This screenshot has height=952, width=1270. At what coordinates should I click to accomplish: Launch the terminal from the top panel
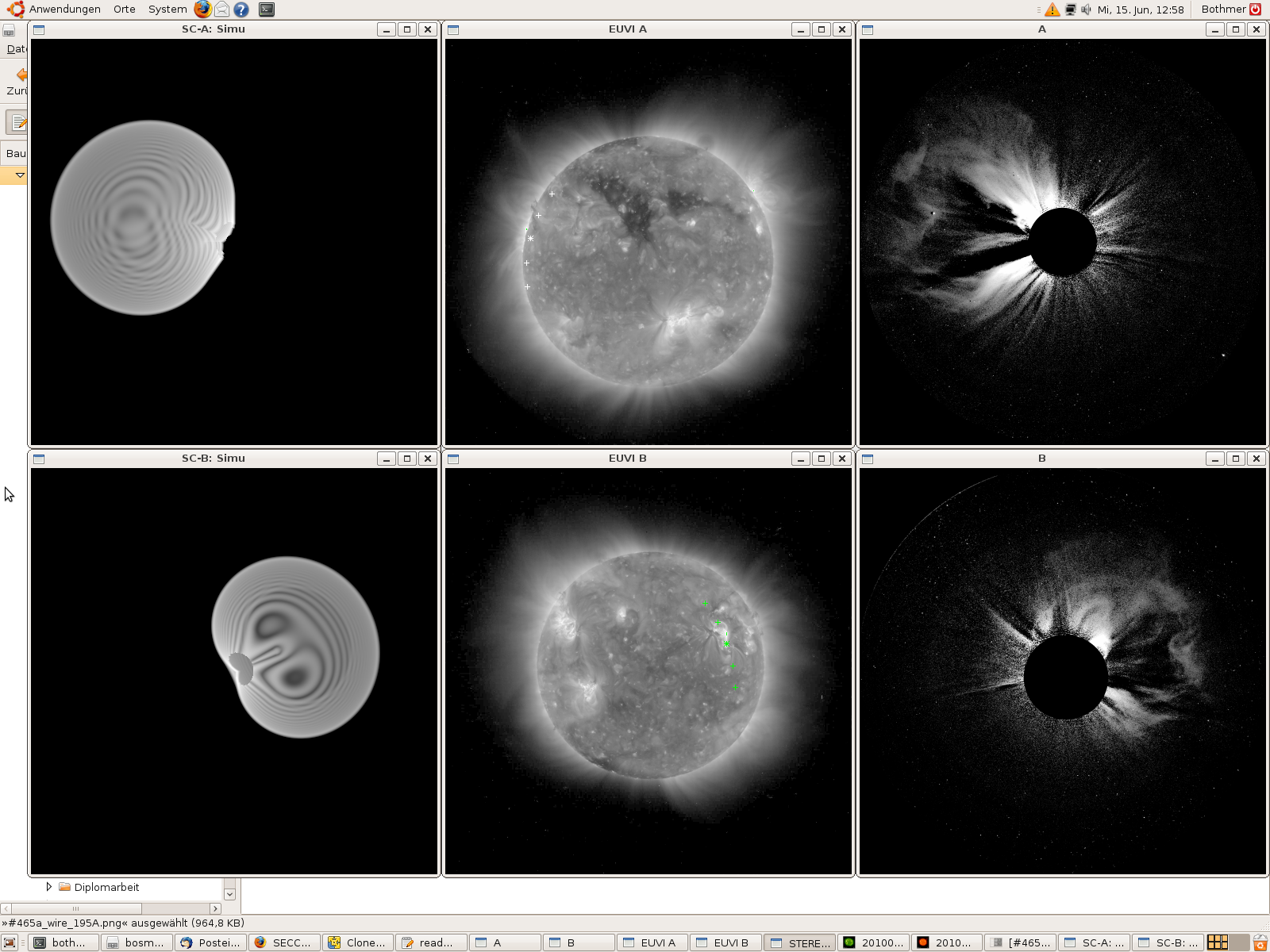click(x=267, y=10)
